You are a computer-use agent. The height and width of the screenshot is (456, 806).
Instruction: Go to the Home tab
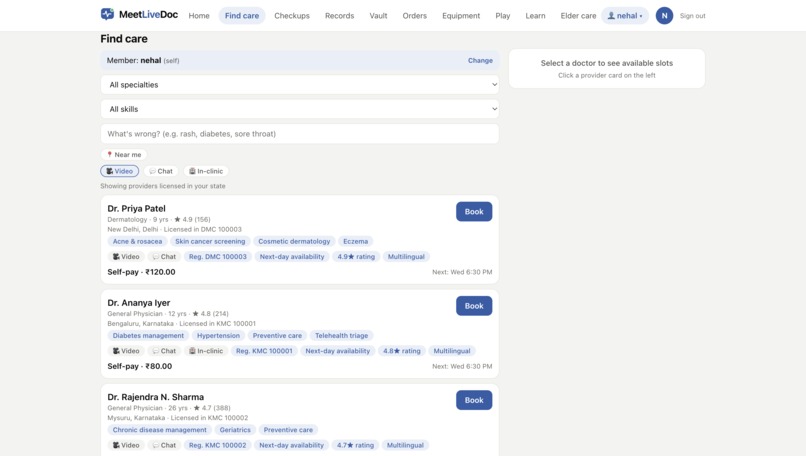point(199,16)
